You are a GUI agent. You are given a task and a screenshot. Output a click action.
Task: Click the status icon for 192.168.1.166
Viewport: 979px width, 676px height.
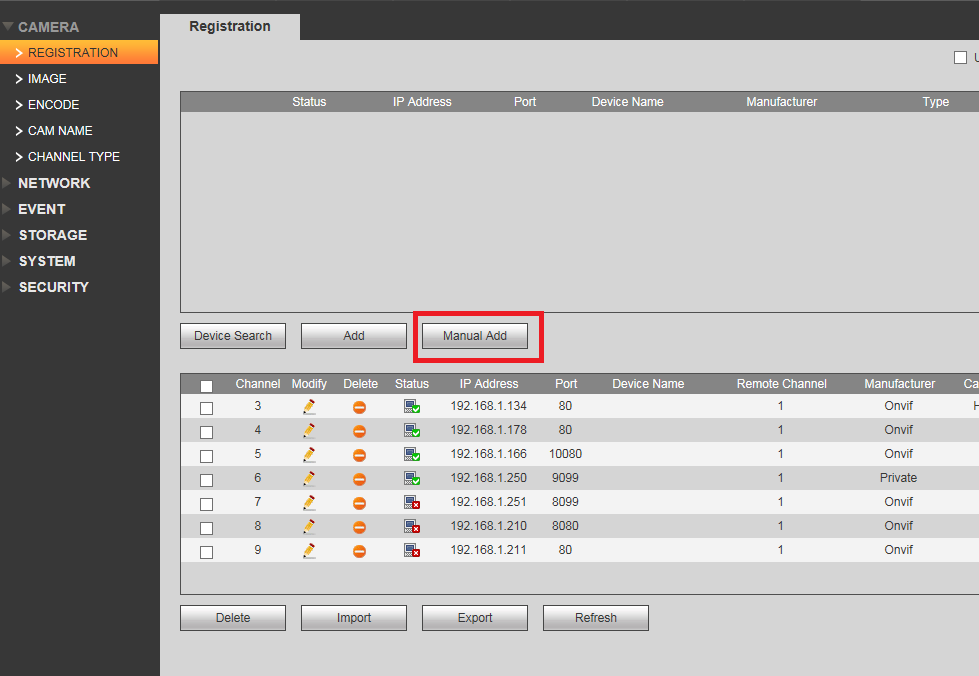[x=411, y=454]
